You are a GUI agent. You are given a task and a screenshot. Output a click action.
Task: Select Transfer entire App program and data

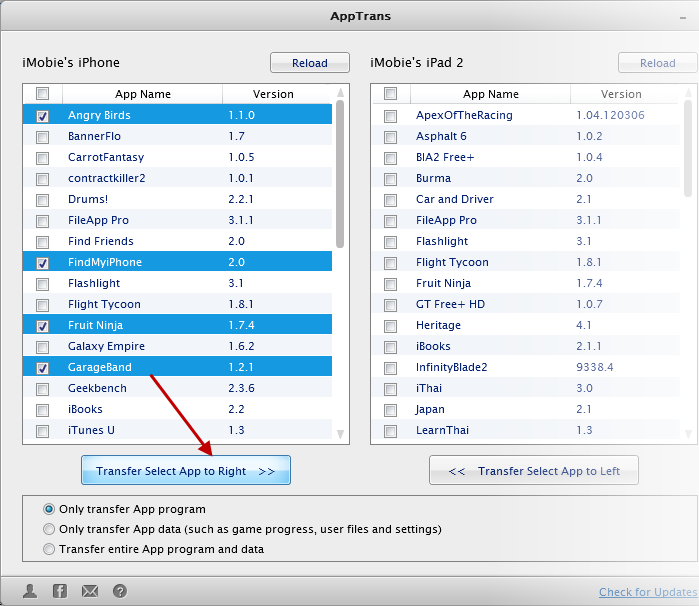click(49, 549)
